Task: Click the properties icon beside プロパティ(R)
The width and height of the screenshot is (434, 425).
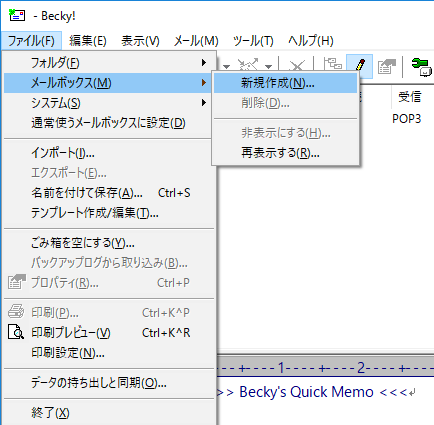Action: 16,282
